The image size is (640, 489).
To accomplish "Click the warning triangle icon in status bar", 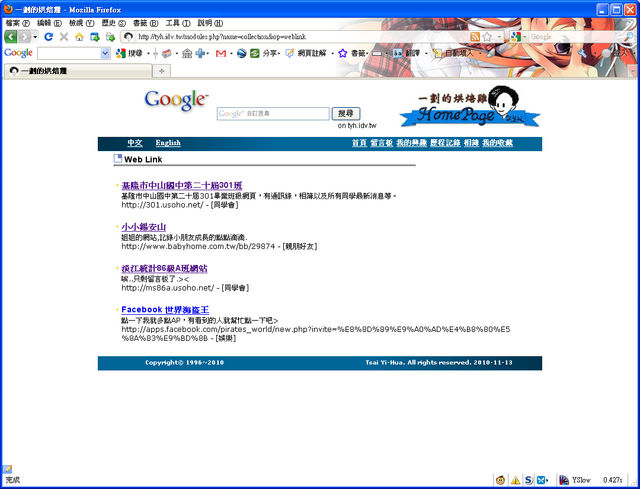I will pos(515,480).
